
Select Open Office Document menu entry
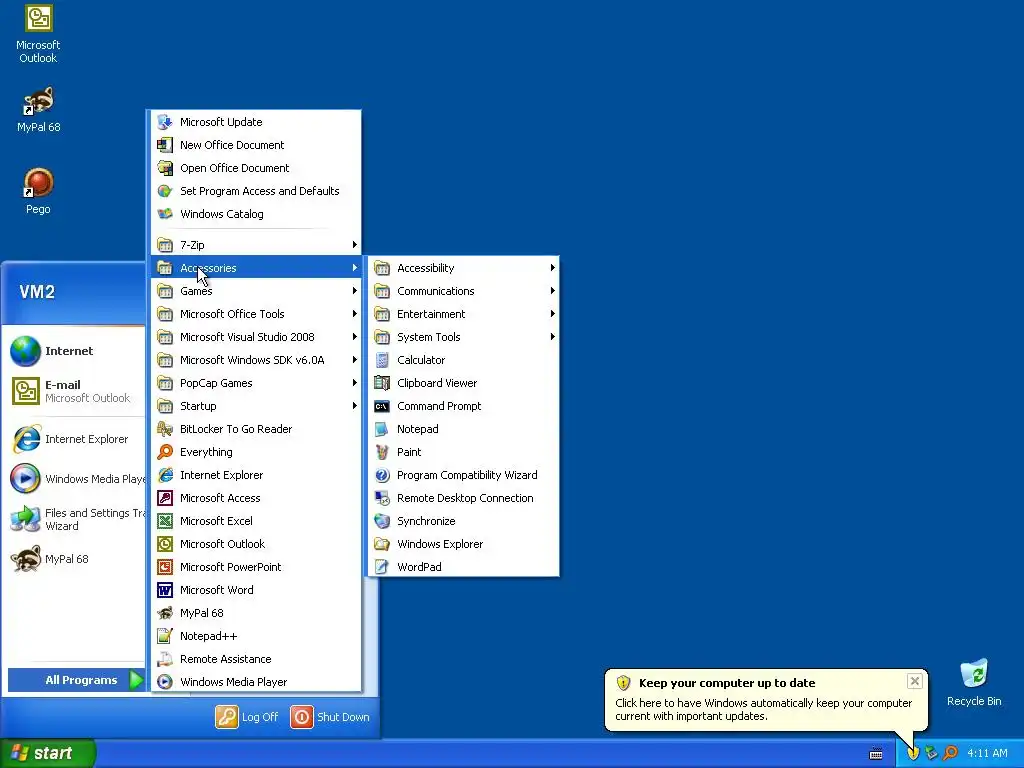[x=255, y=168]
